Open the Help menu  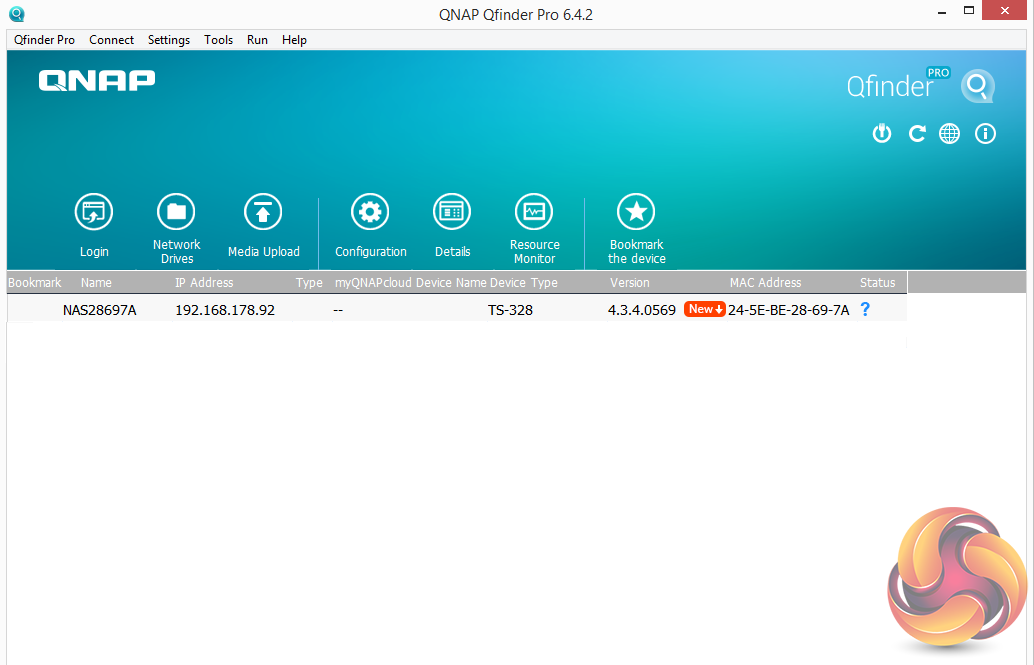coord(294,40)
